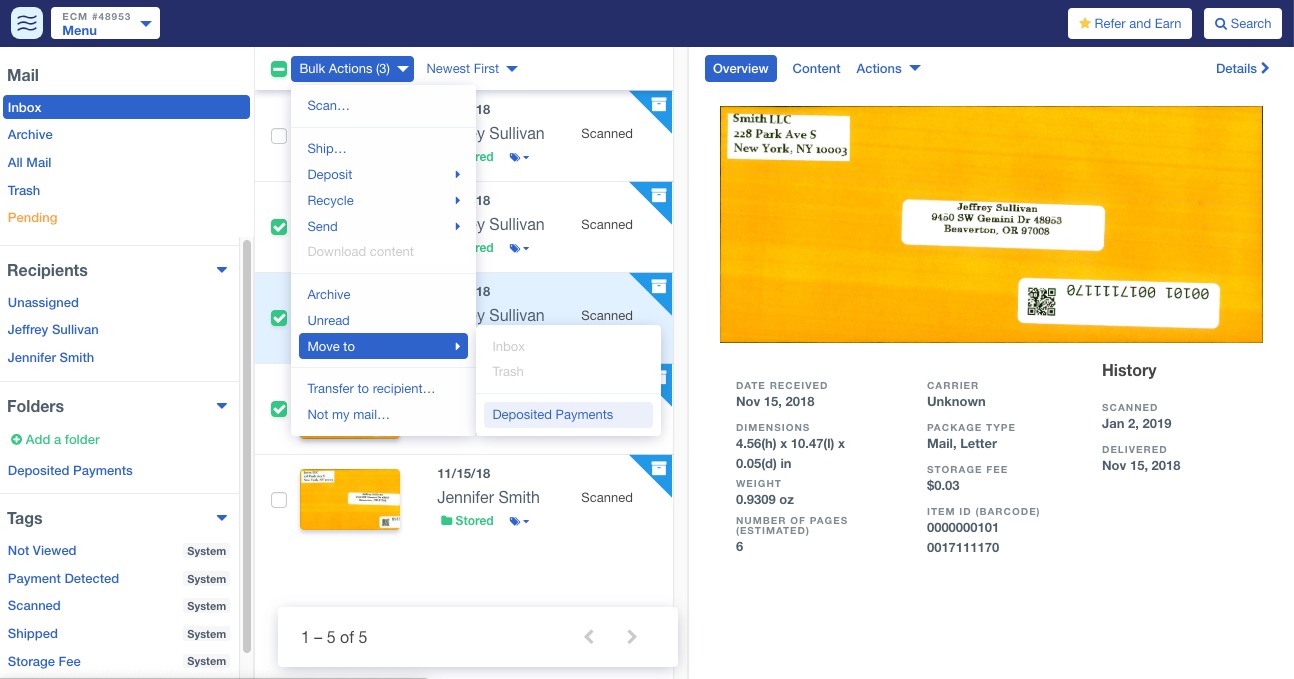The width and height of the screenshot is (1294, 679).
Task: Open the hamburger menu icon top left
Action: tap(26, 22)
